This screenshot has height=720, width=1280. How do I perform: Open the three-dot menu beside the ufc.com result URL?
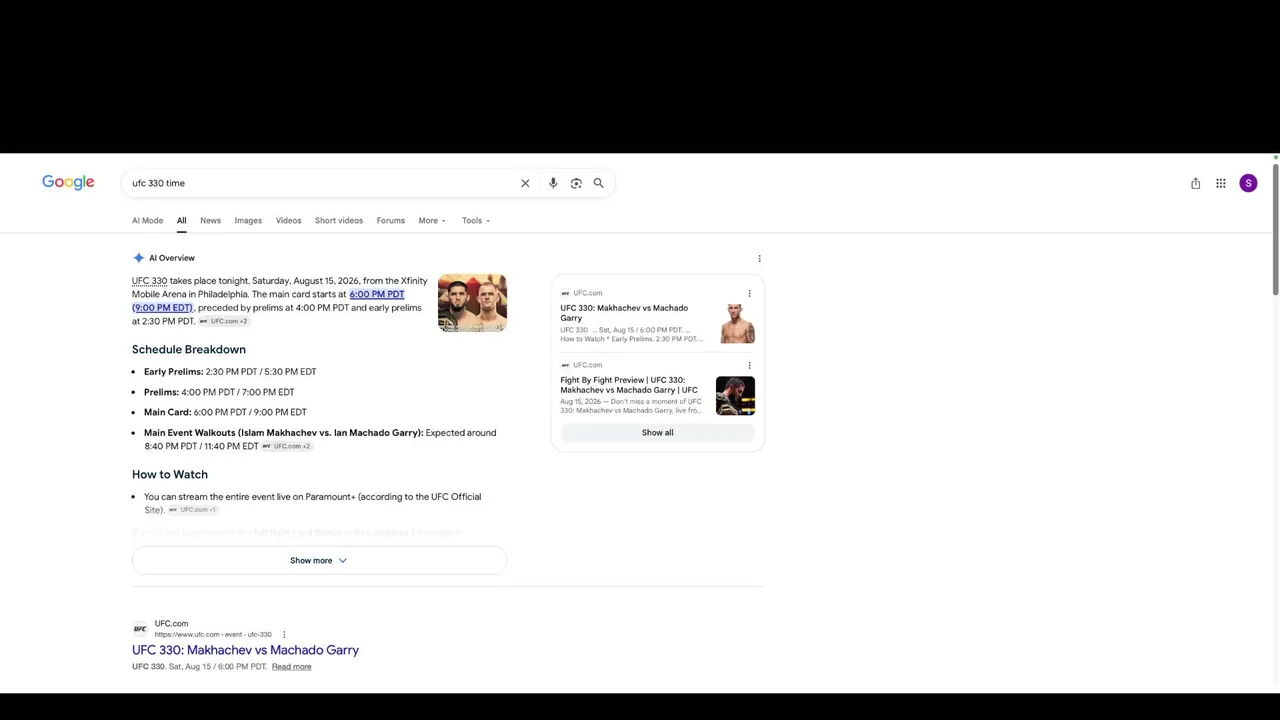coord(284,634)
